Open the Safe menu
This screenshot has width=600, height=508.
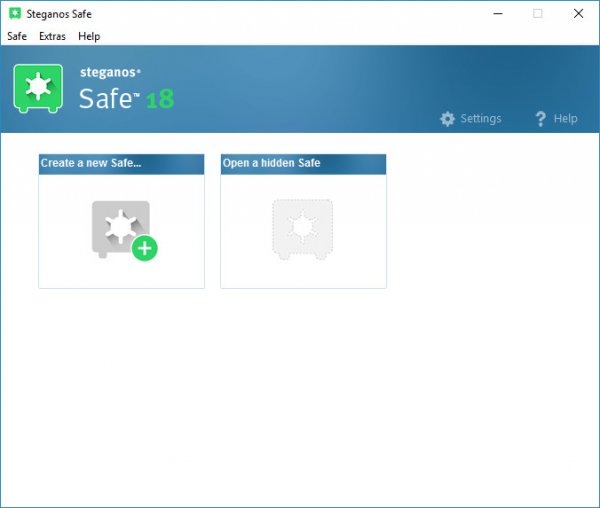tap(17, 36)
